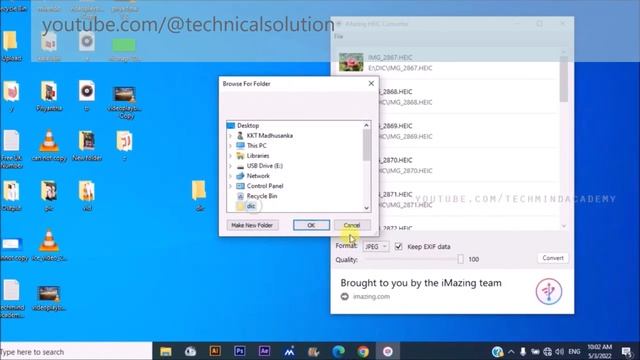Launch Adobe Photoshop from the taskbar

tap(240, 351)
